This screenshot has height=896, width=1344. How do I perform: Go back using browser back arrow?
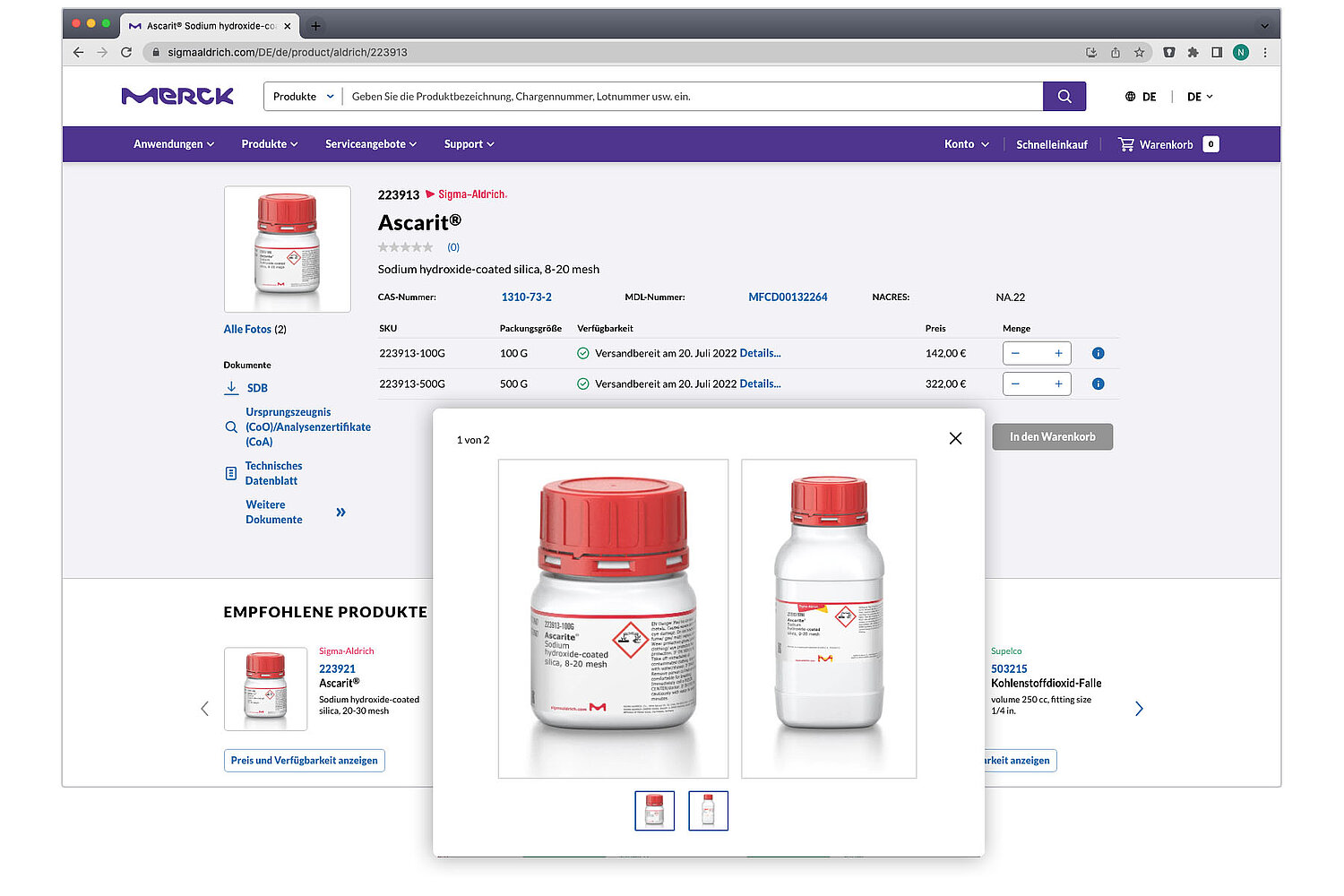79,52
